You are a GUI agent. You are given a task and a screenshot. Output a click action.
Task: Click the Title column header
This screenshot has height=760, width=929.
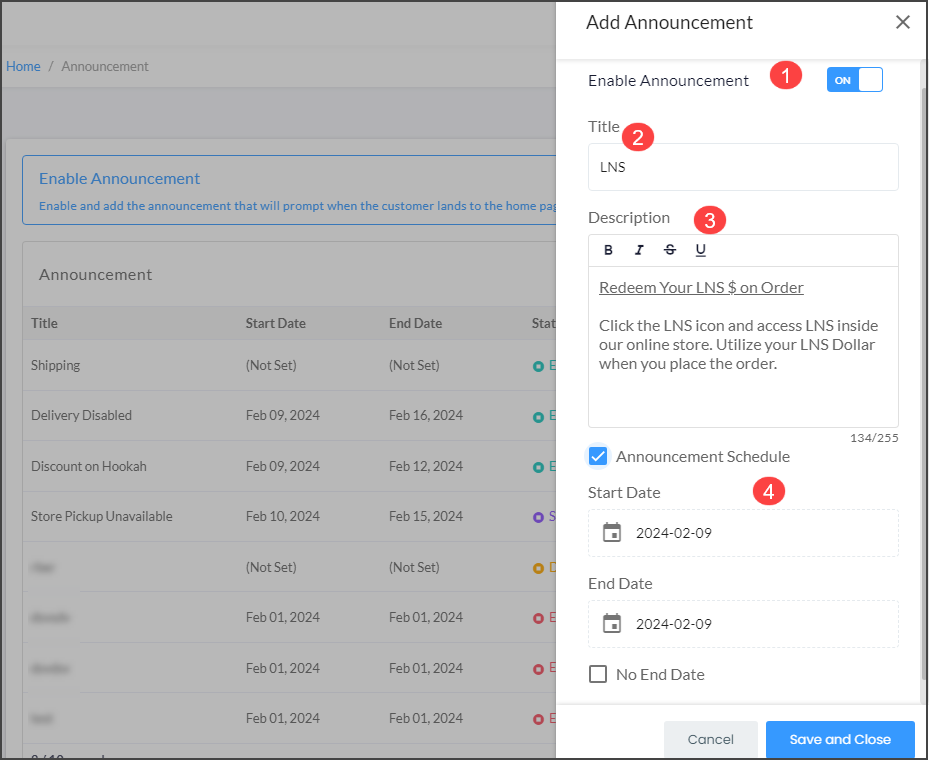(44, 323)
